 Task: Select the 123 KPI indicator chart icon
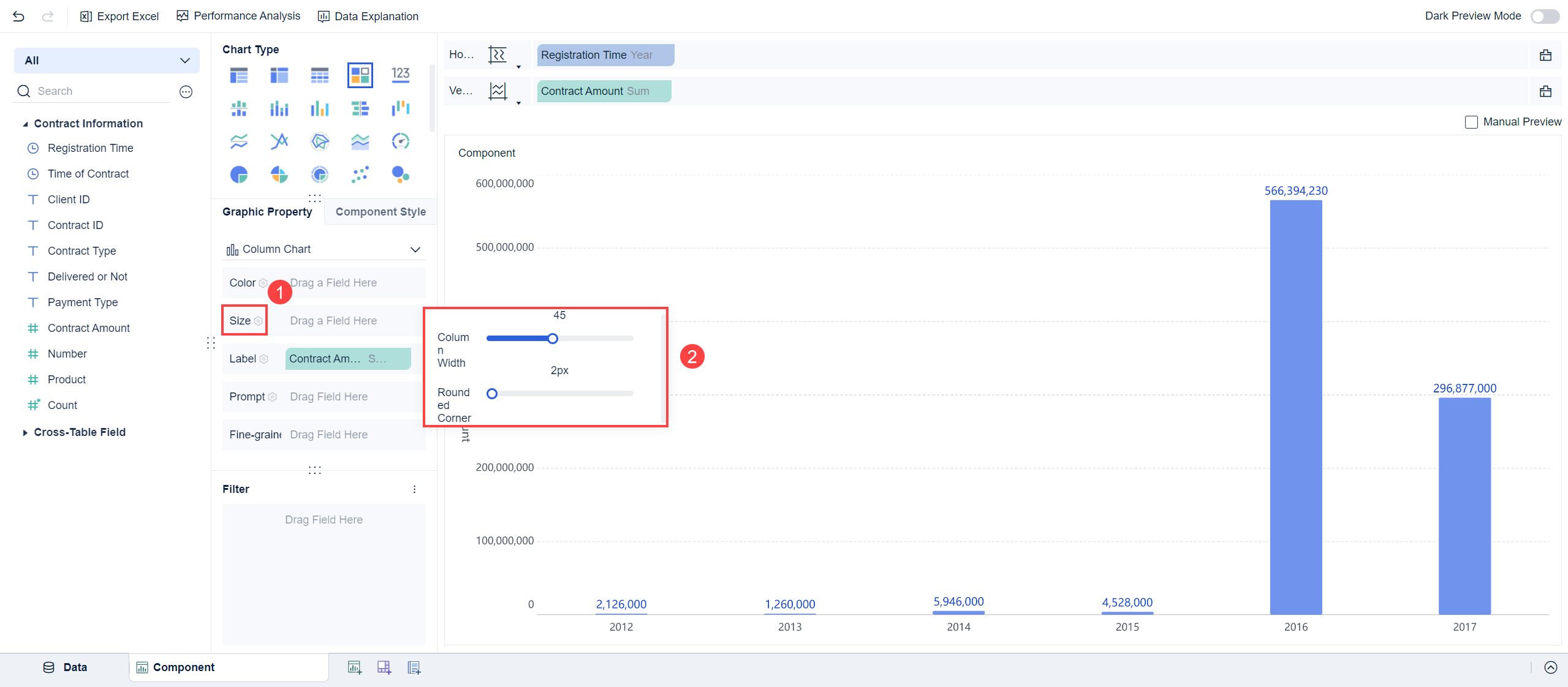(400, 75)
